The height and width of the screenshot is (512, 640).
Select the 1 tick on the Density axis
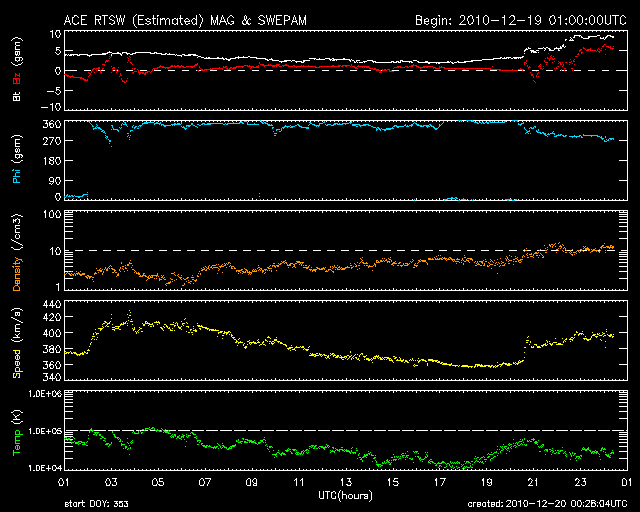click(58, 287)
